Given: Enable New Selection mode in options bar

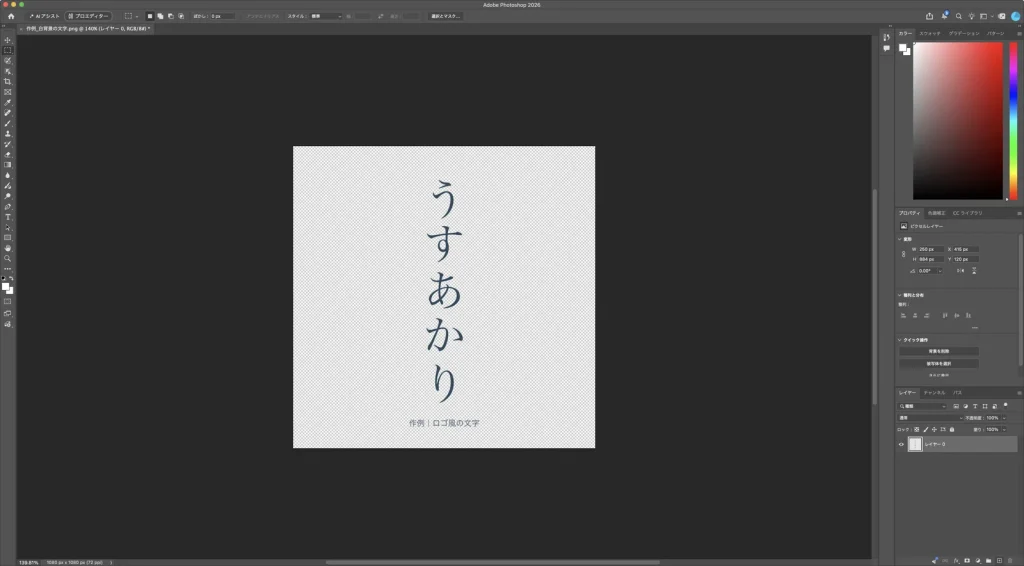Looking at the screenshot, I should pos(150,16).
